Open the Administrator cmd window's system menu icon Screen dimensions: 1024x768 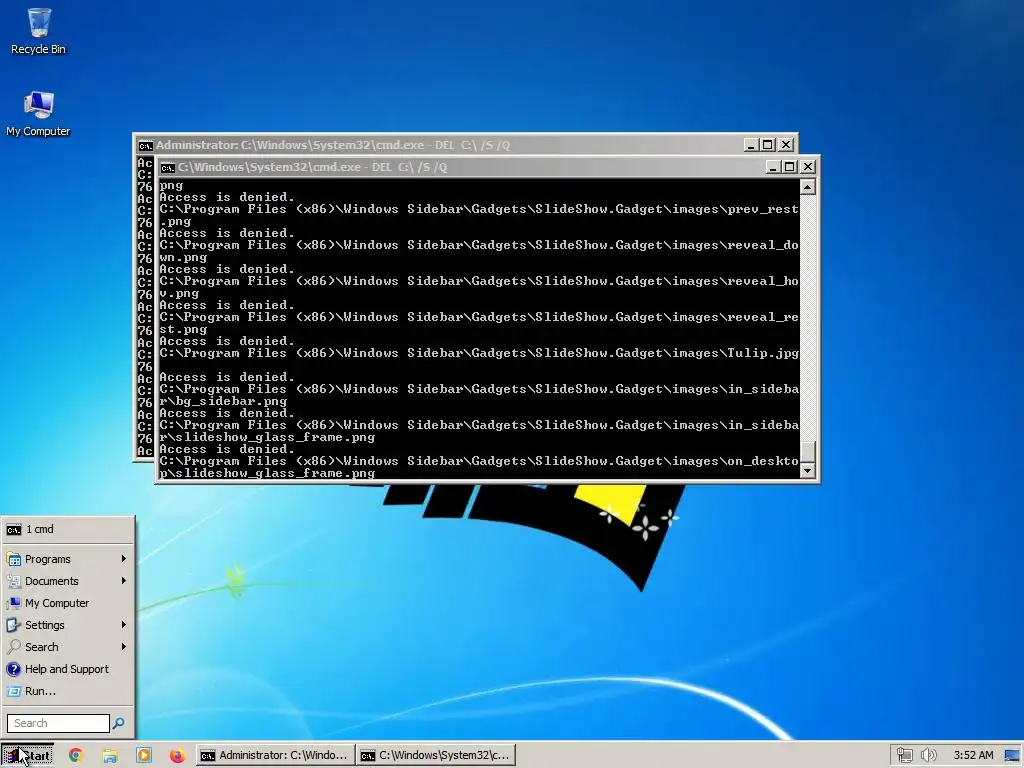(x=145, y=146)
